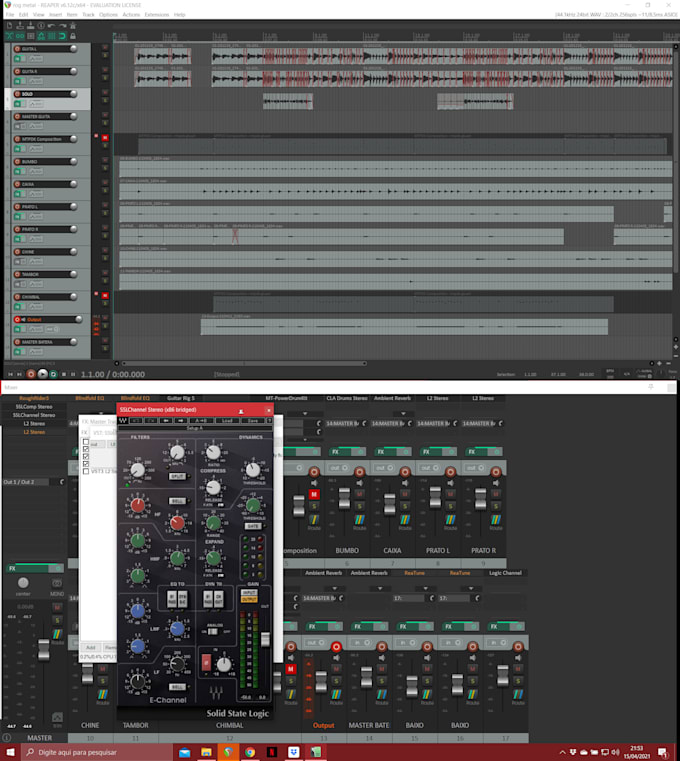This screenshot has width=680, height=761.
Task: Click the transport Stop button
Action: click(x=64, y=374)
